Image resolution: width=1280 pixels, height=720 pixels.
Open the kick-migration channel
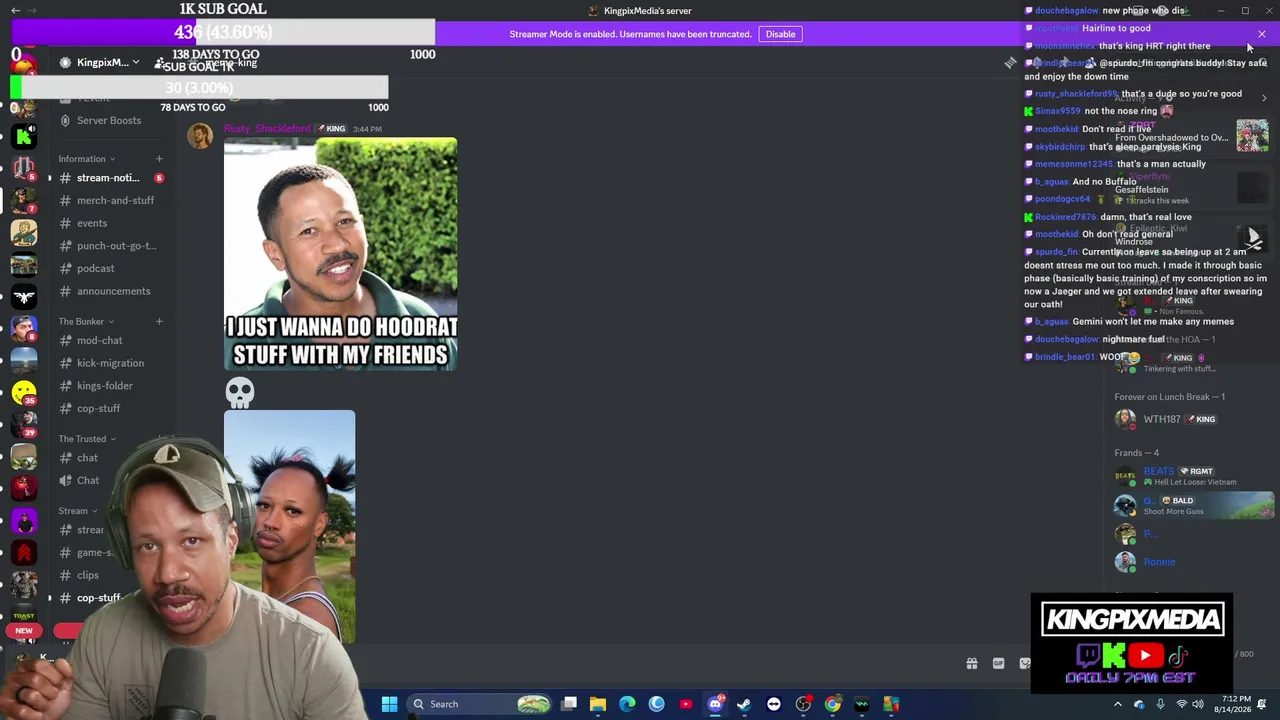click(108, 363)
